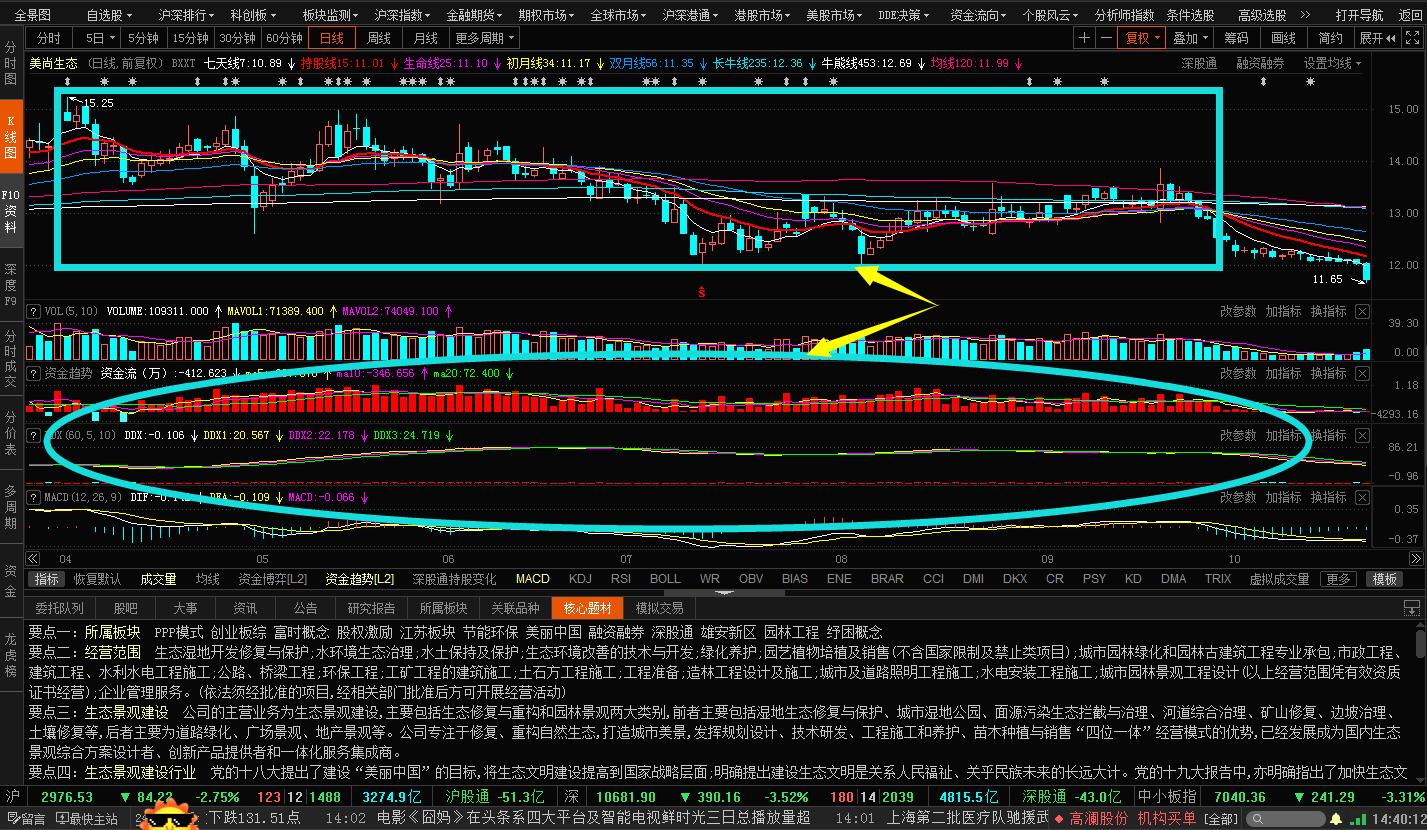Click 更多 to show more indicators
1427x830 pixels.
click(x=1336, y=579)
